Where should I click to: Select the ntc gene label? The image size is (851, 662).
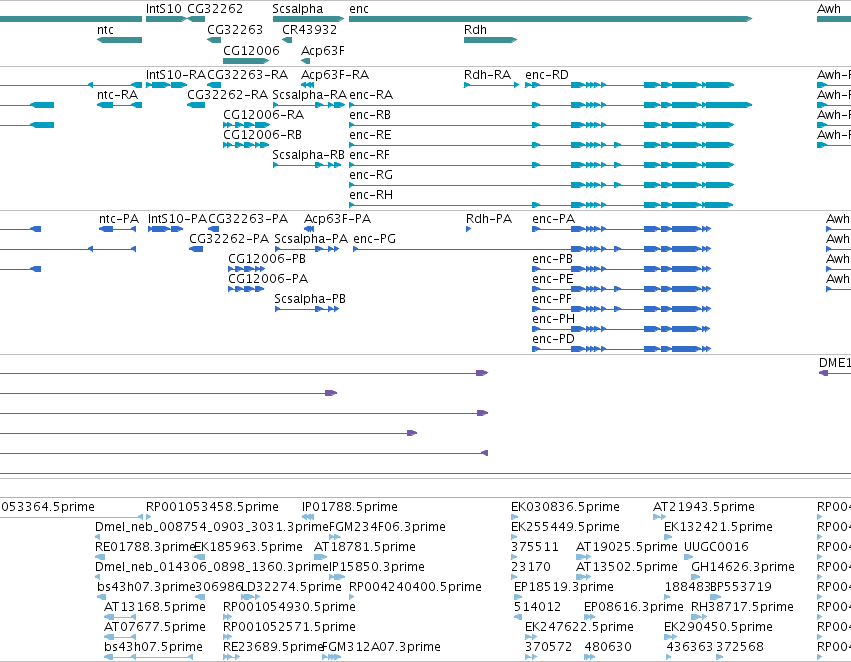coord(105,29)
